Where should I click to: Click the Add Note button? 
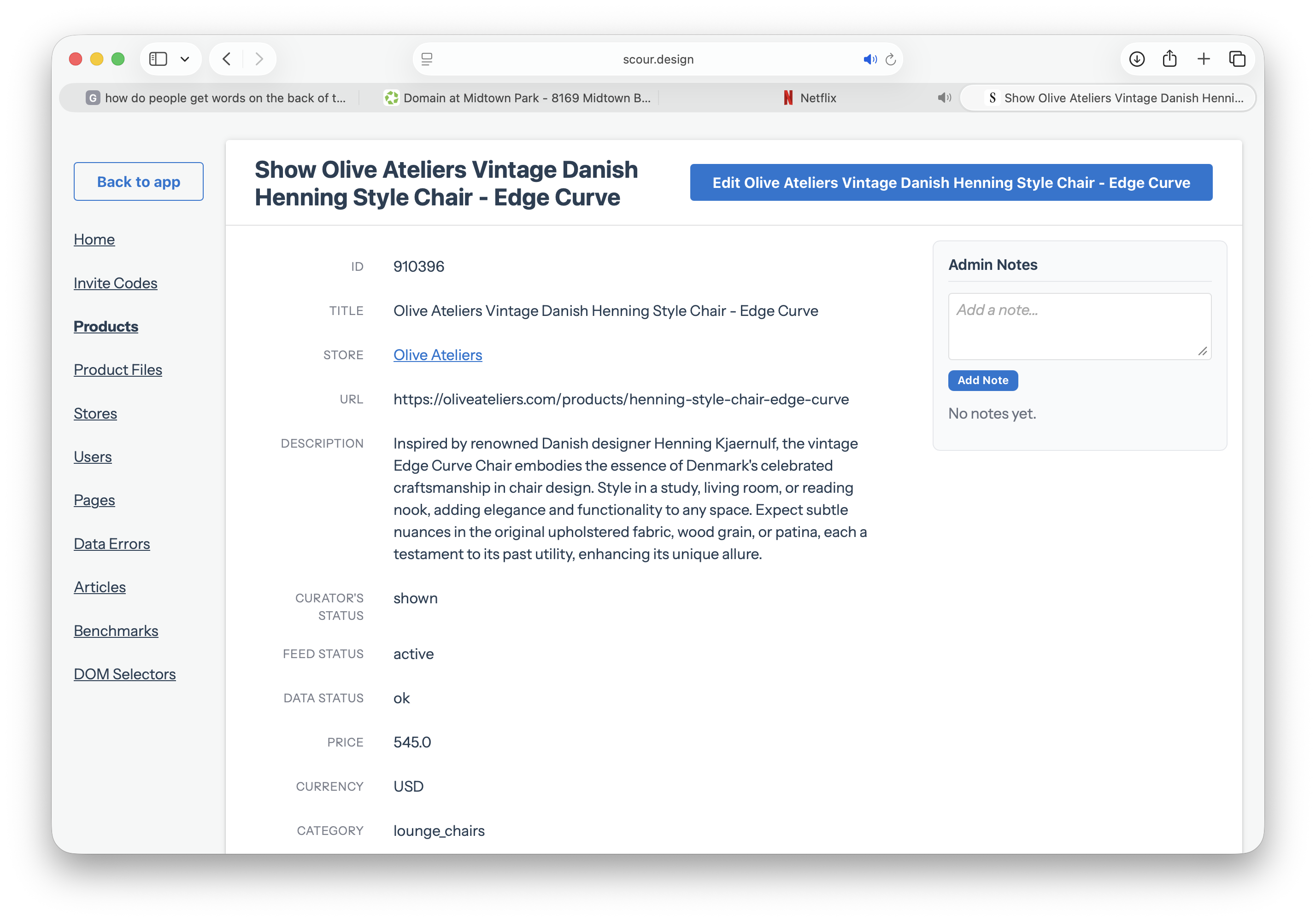tap(983, 380)
